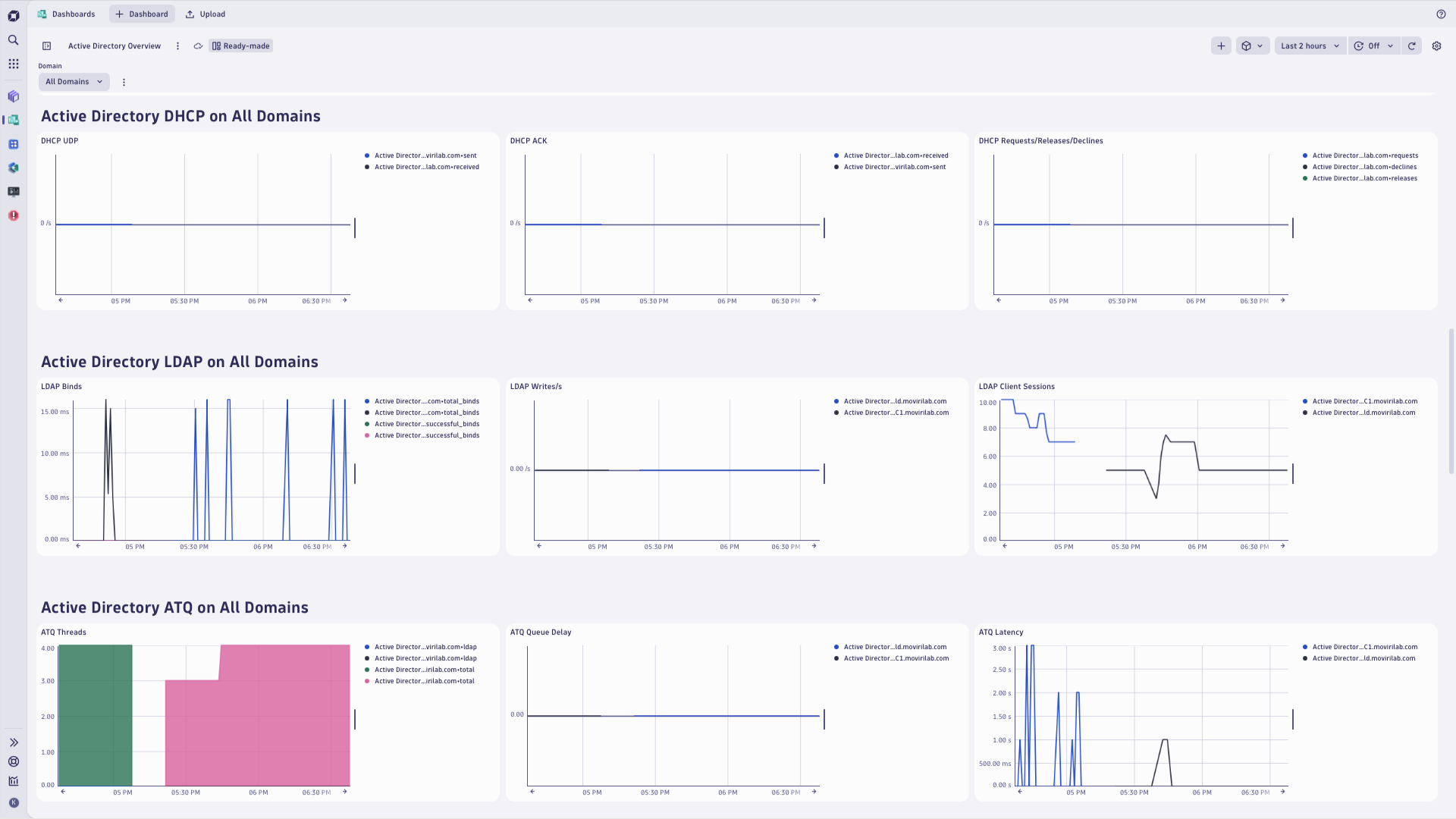Open the All Domains dropdown
This screenshot has width=1456, height=819.
[74, 82]
